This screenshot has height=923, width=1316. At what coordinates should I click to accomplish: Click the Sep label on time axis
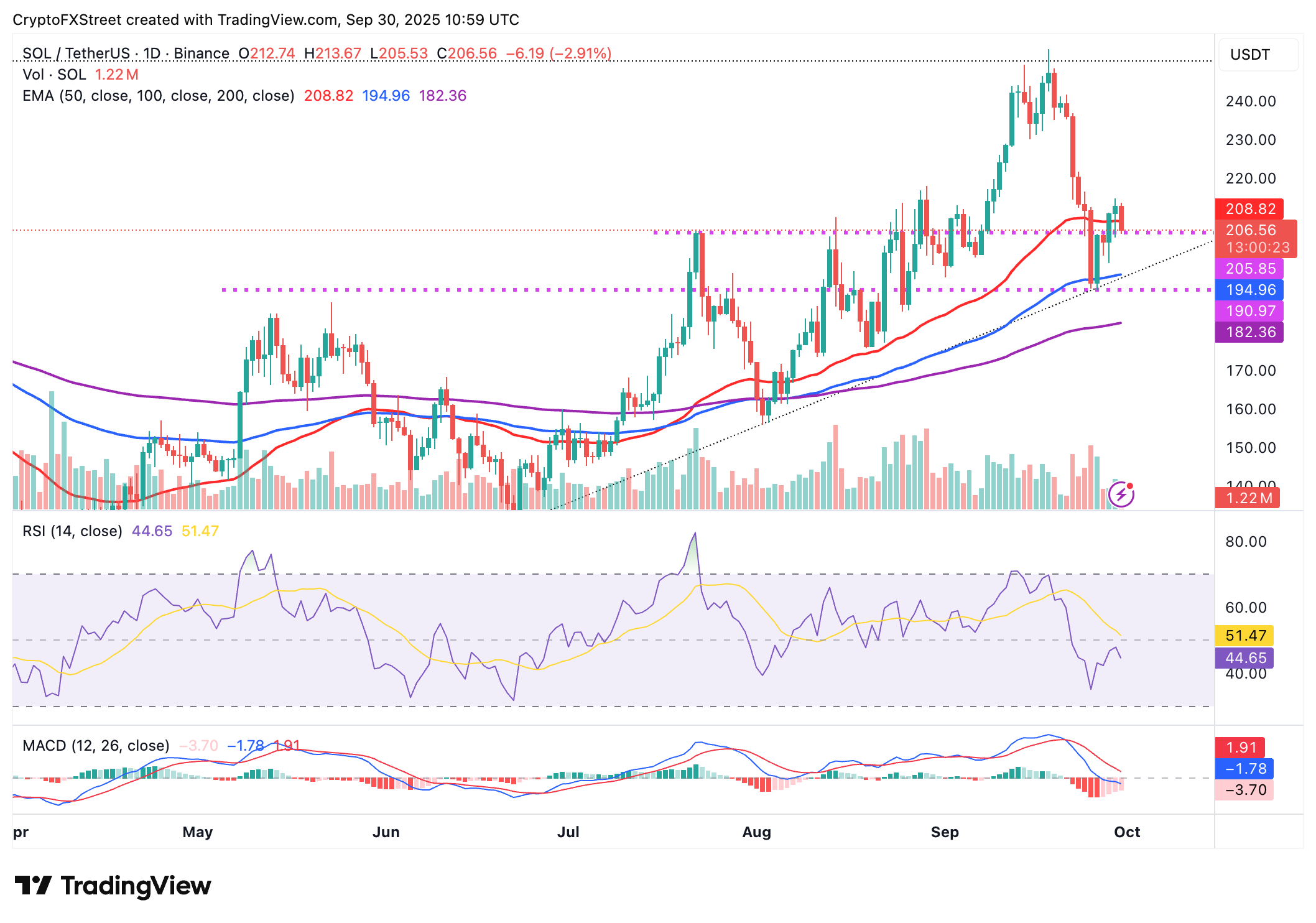point(944,832)
